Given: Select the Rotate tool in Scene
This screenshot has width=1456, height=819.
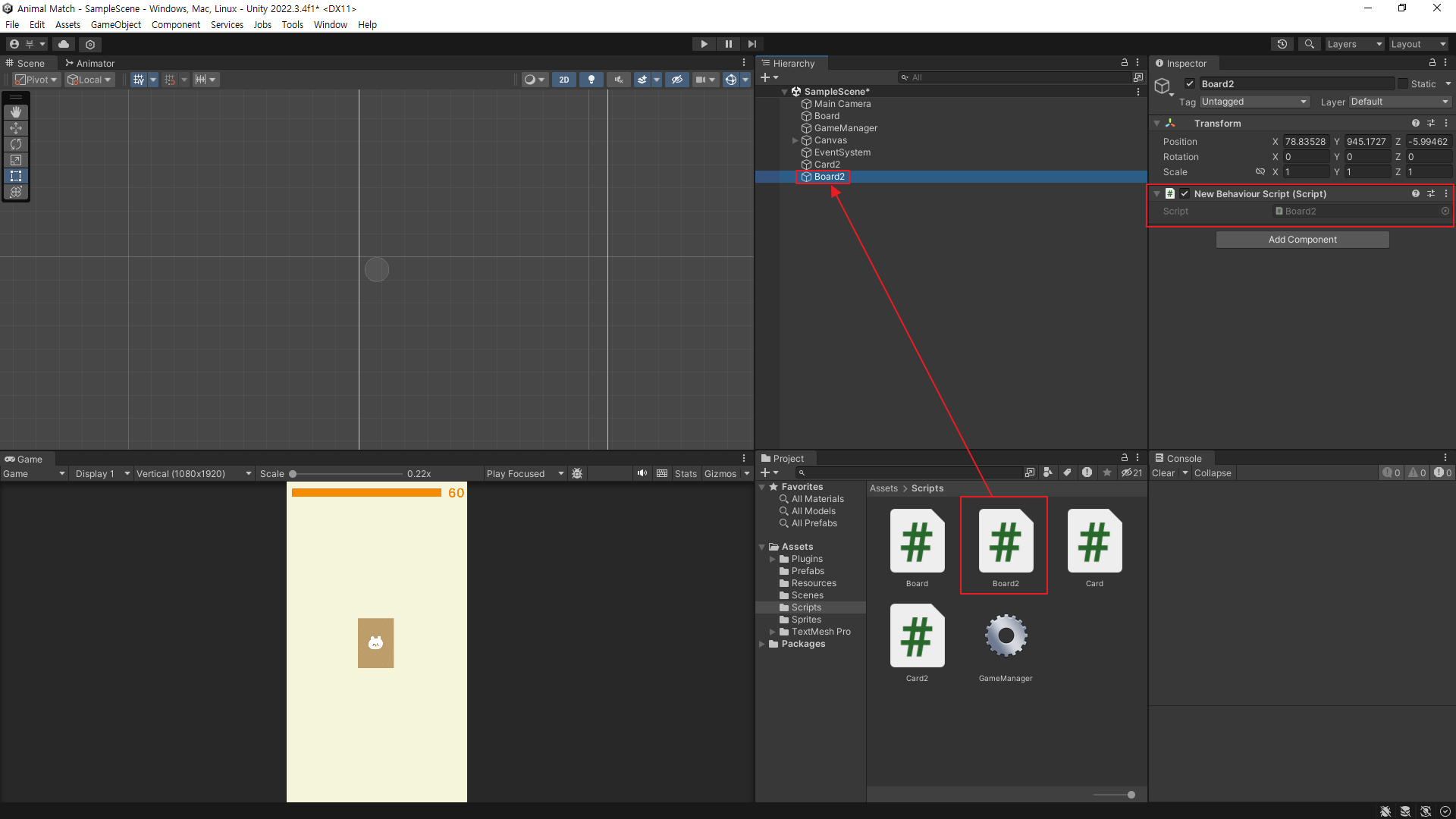Looking at the screenshot, I should pos(16,144).
